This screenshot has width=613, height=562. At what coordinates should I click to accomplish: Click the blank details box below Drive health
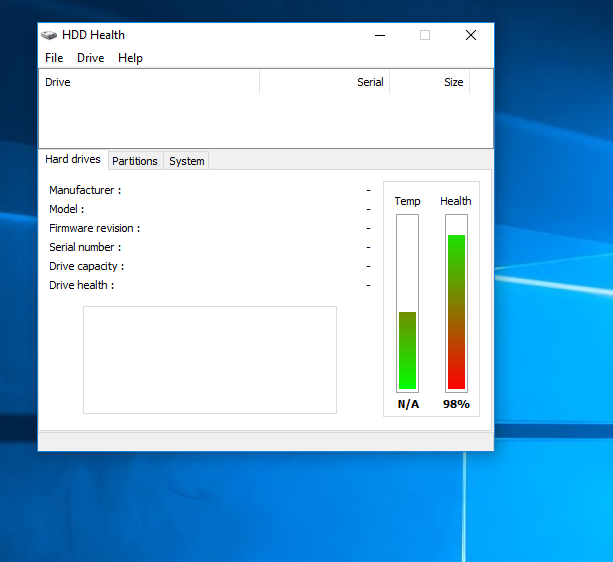210,360
